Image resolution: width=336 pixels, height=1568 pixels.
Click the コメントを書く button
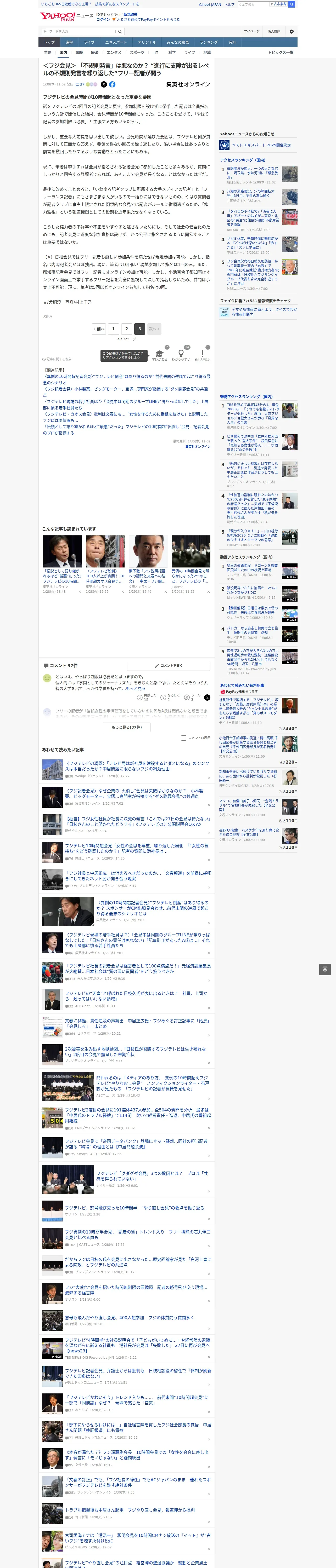click(x=169, y=666)
